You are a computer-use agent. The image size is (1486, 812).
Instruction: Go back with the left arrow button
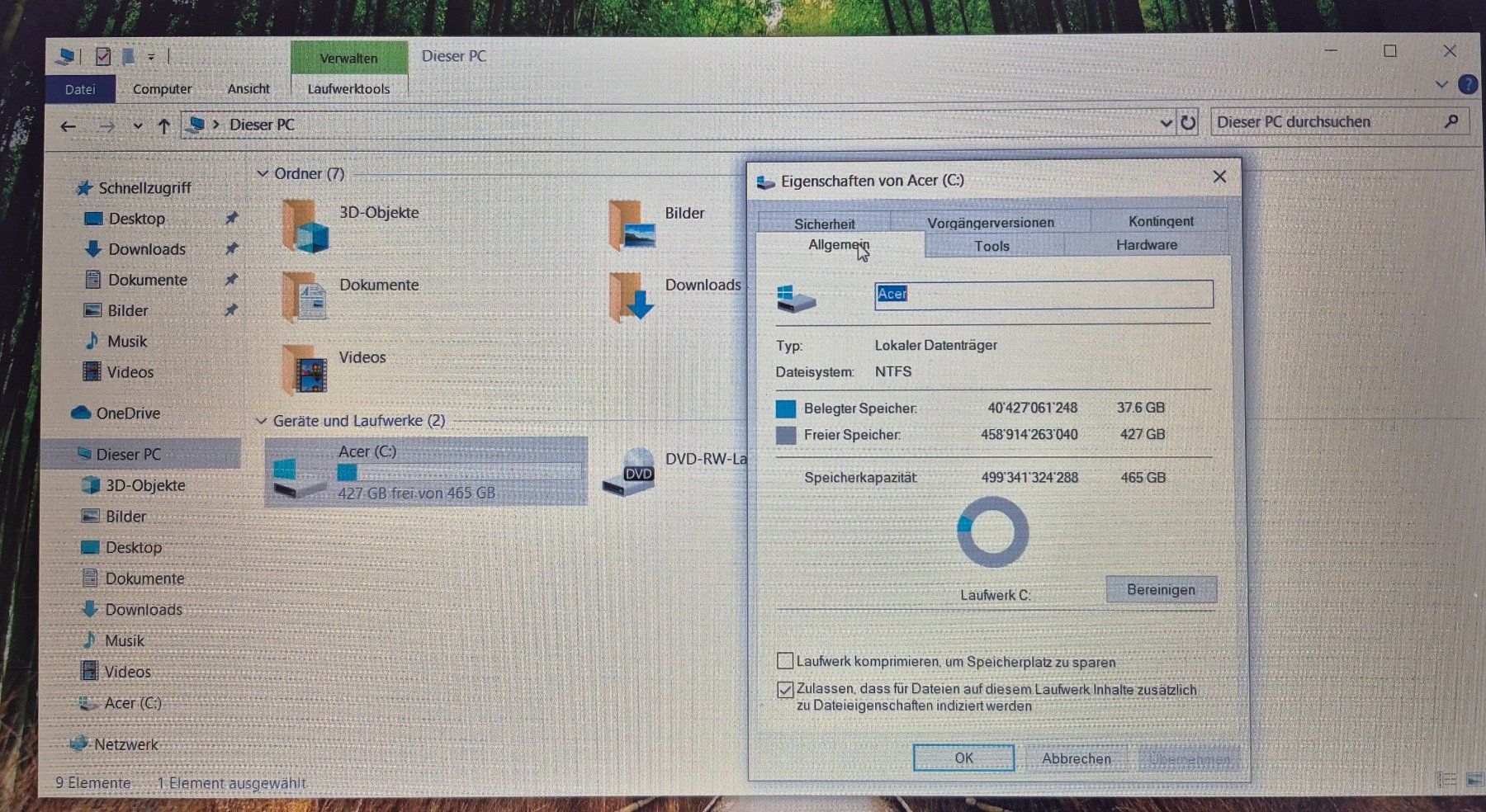(x=69, y=126)
